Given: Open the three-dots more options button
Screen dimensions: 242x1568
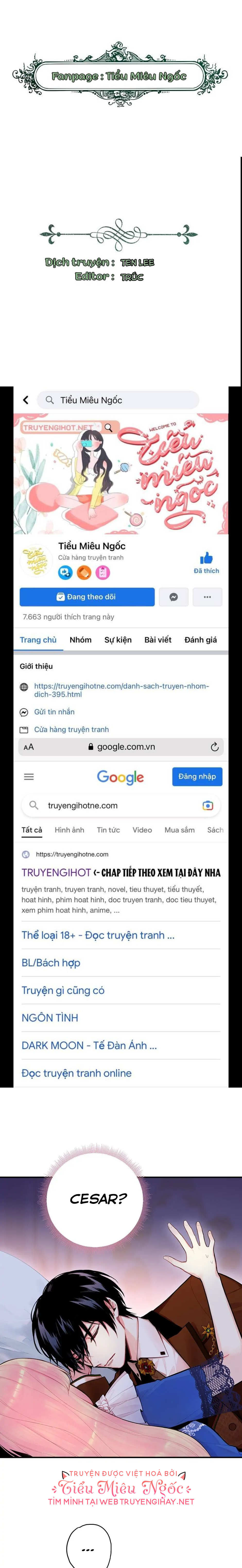Looking at the screenshot, I should (207, 597).
